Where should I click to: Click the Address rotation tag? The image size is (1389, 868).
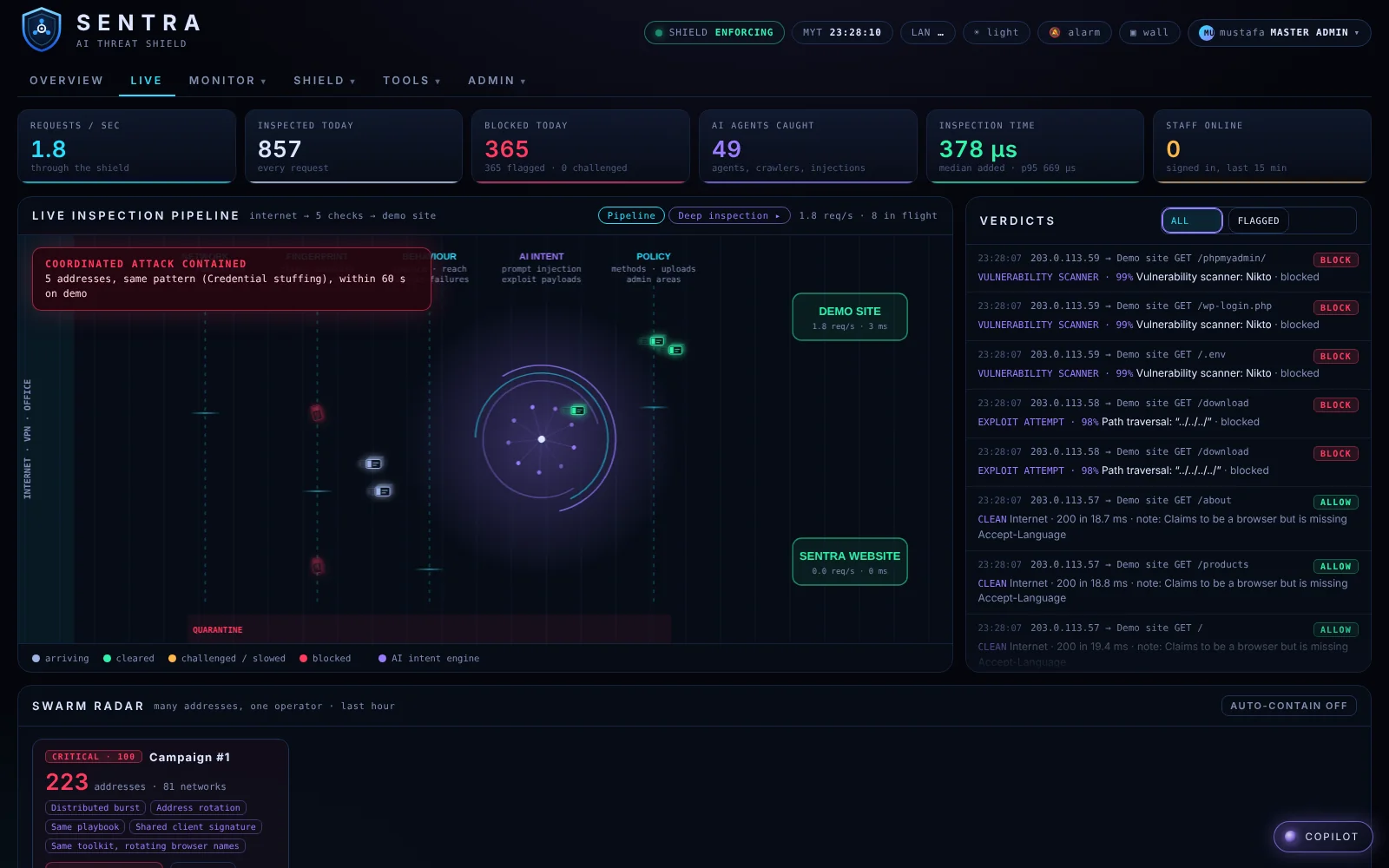click(x=198, y=807)
